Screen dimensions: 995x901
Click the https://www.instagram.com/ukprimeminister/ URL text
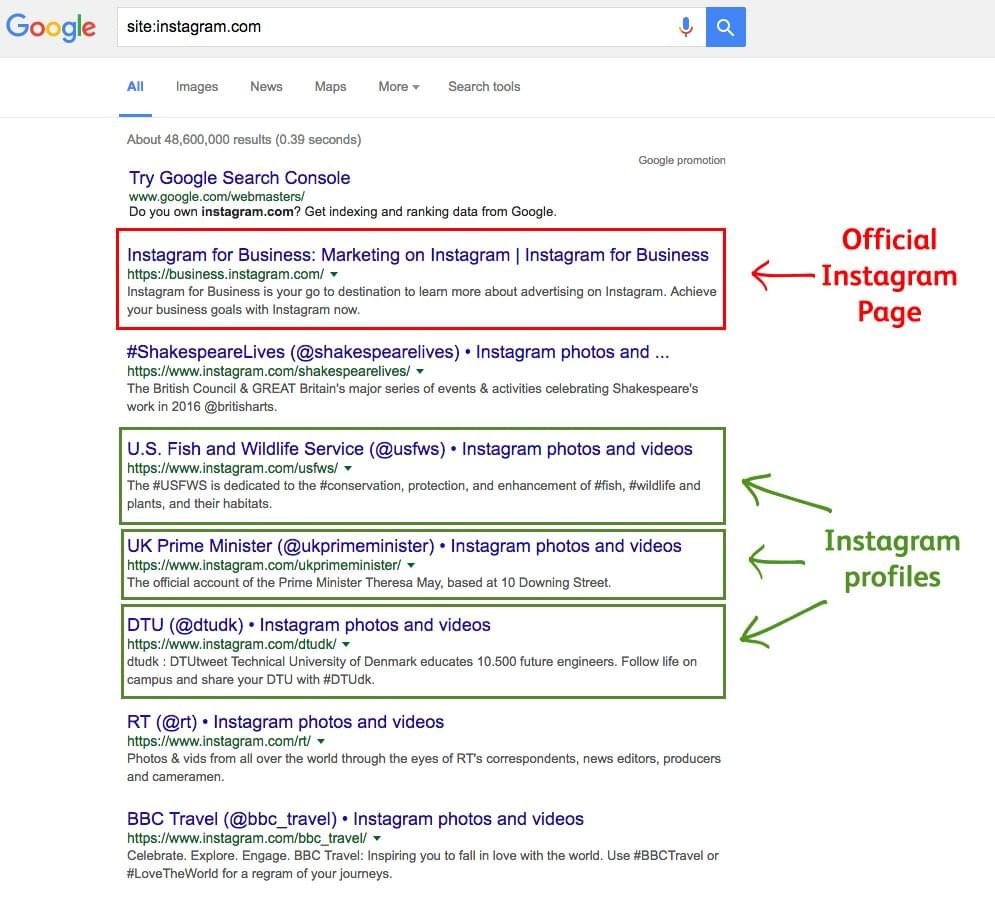264,565
